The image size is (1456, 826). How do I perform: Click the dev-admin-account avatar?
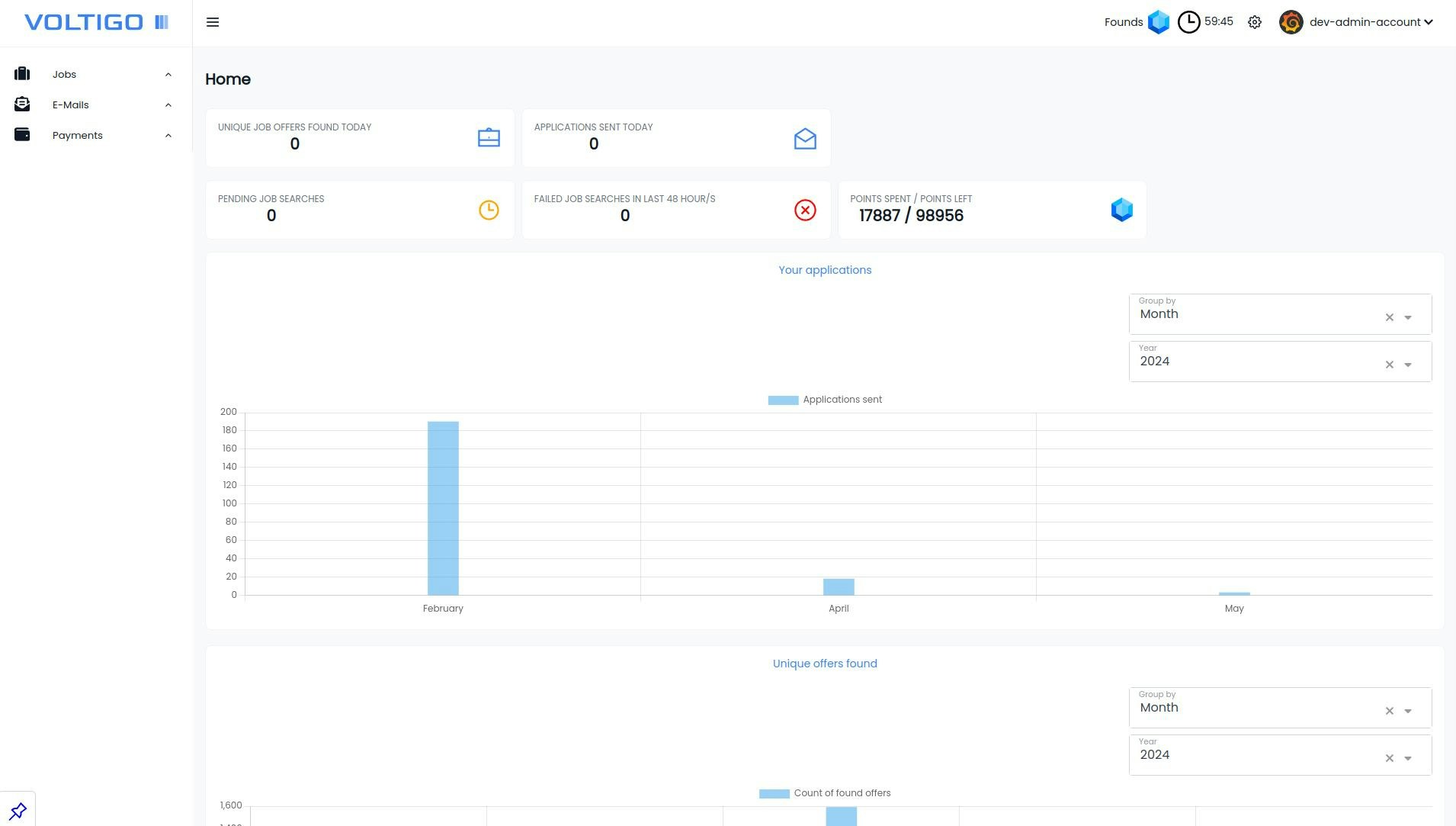[x=1291, y=22]
